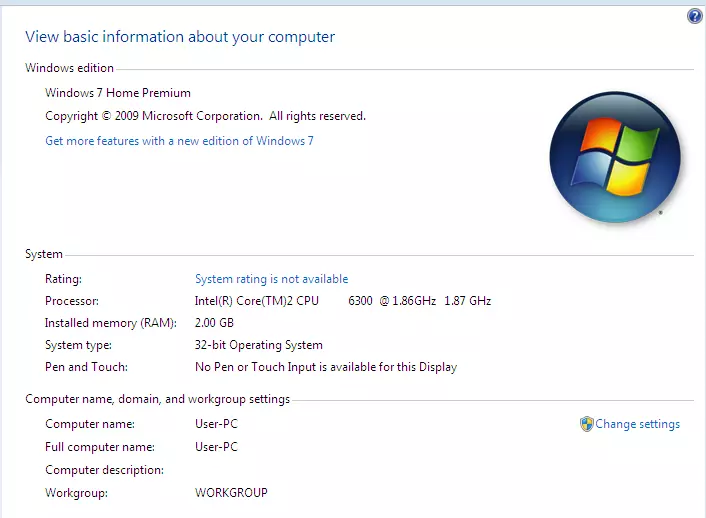The height and width of the screenshot is (518, 706).
Task: Click the Windows 7 logo orb
Action: click(x=615, y=157)
